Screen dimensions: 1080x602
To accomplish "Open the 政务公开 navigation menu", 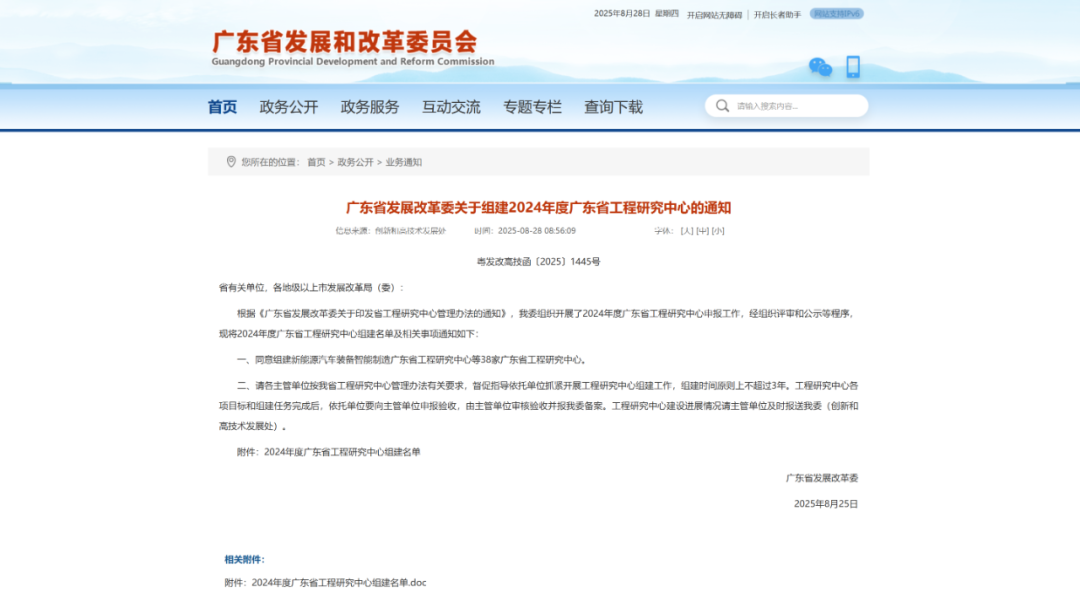I will [x=289, y=107].
